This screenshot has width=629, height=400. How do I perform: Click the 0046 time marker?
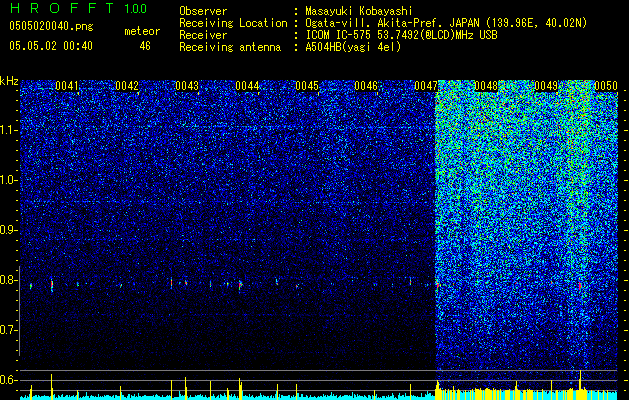(366, 86)
